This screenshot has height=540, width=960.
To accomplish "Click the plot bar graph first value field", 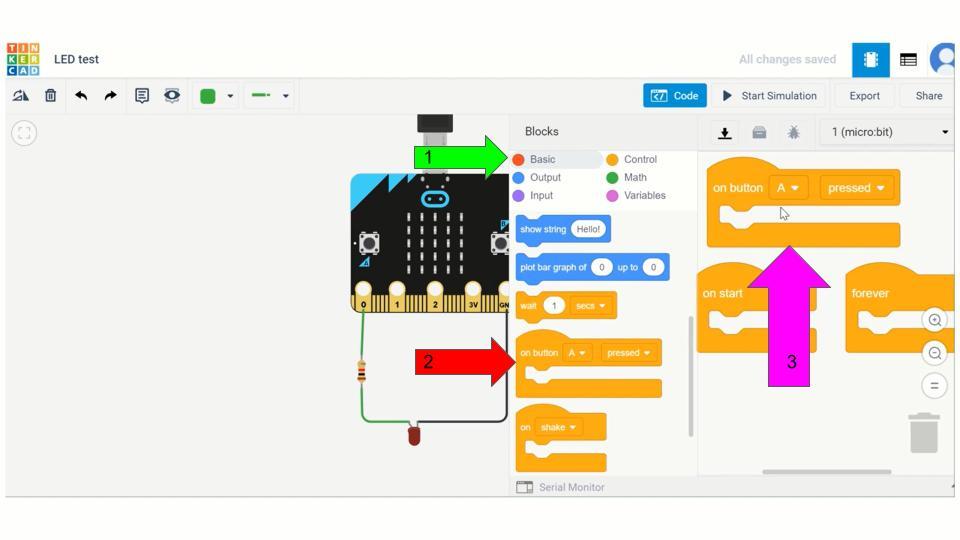I will tap(602, 268).
